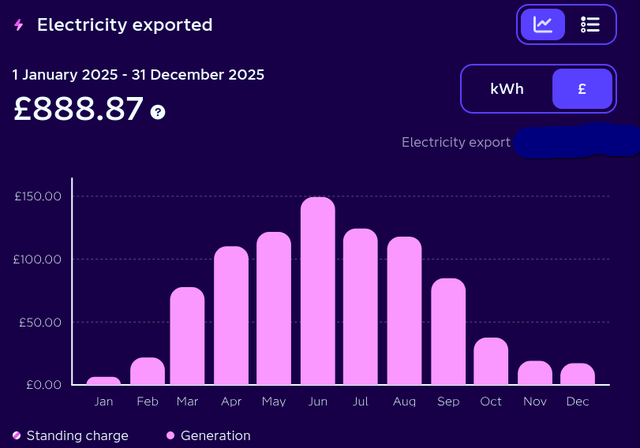Toggle Standing charge legend series

pos(71,436)
